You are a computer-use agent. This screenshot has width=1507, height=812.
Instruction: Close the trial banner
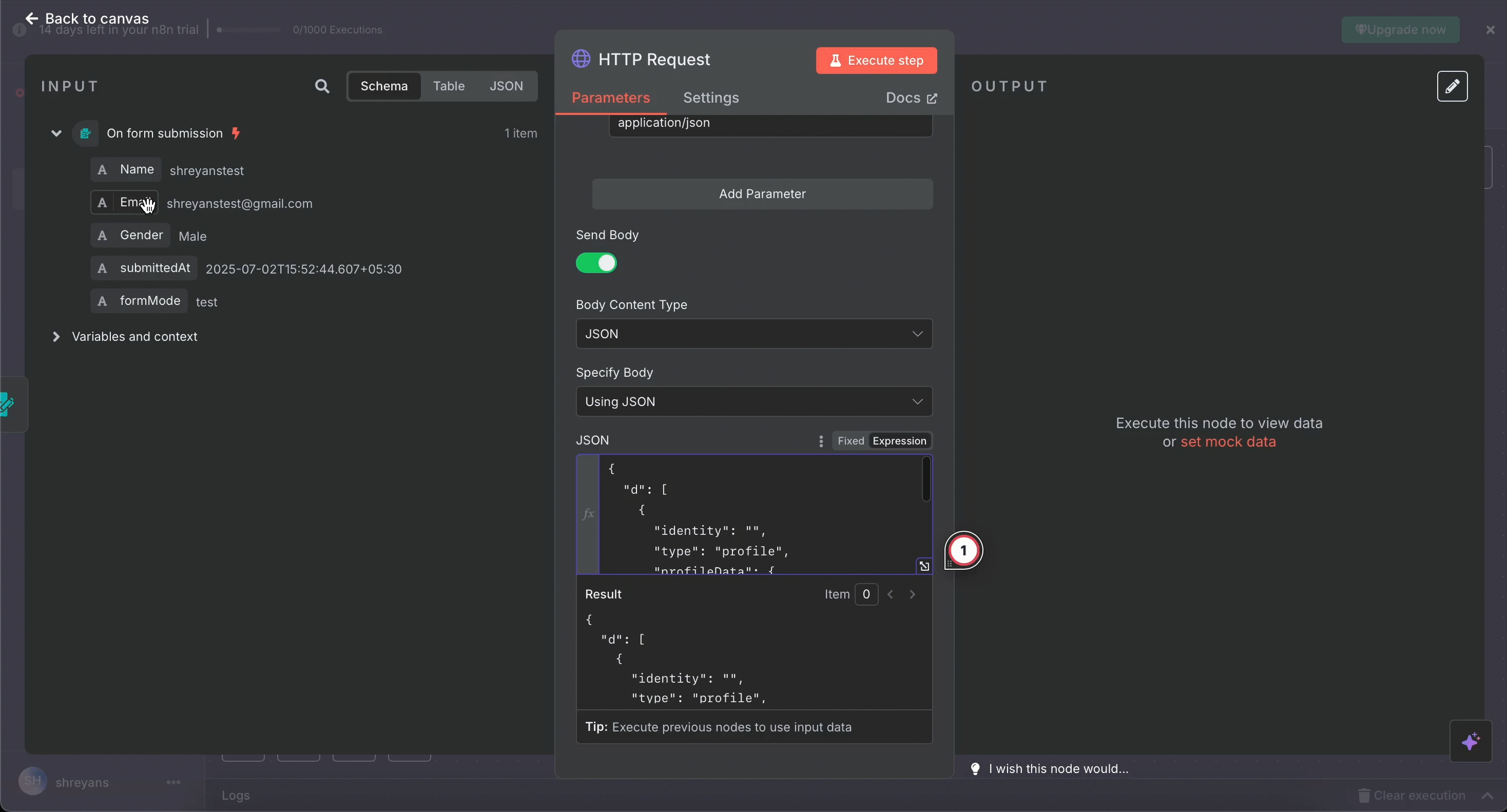(x=1490, y=30)
